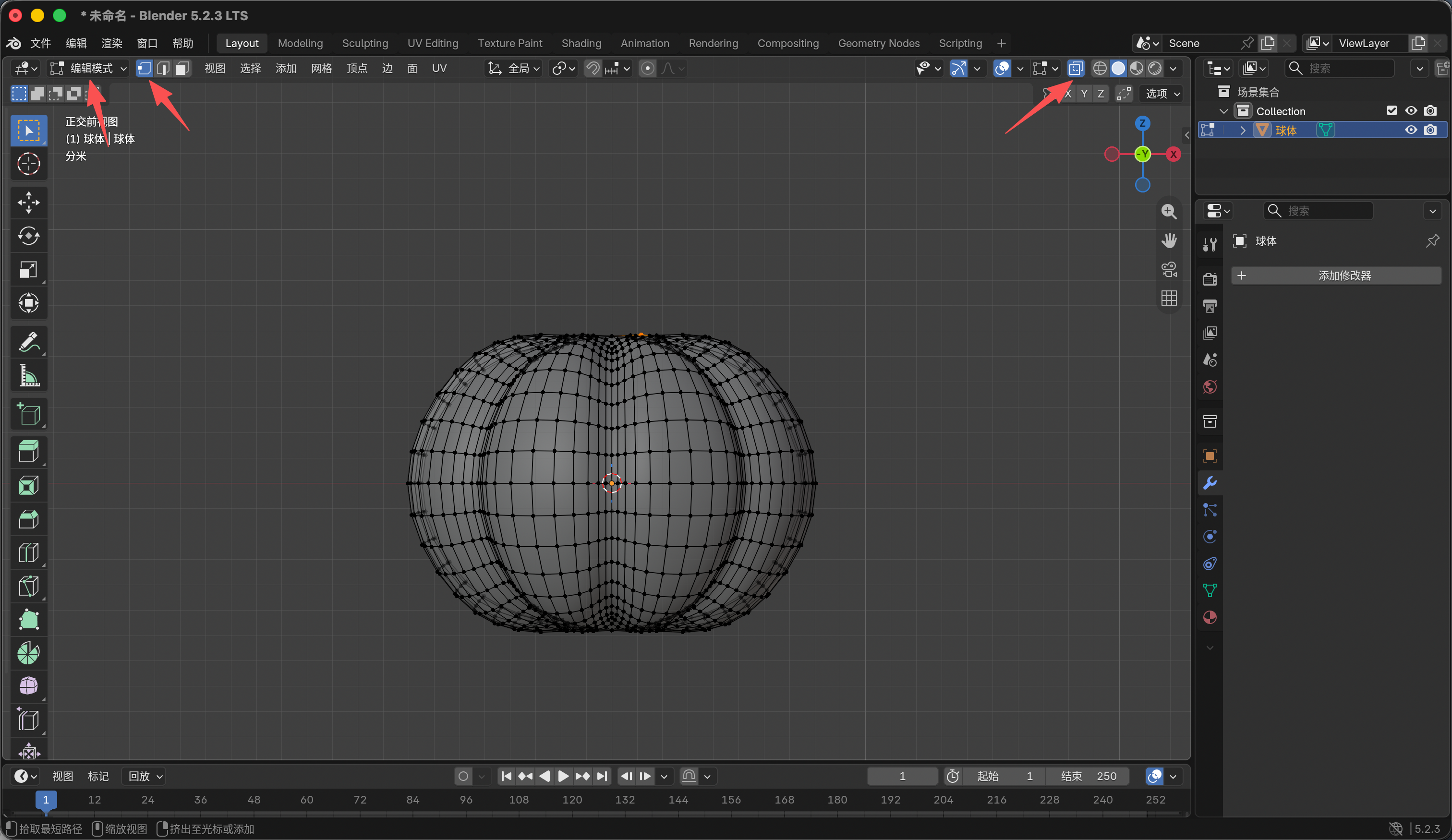Toggle X-ray transparency display
1452x840 pixels.
(1075, 69)
